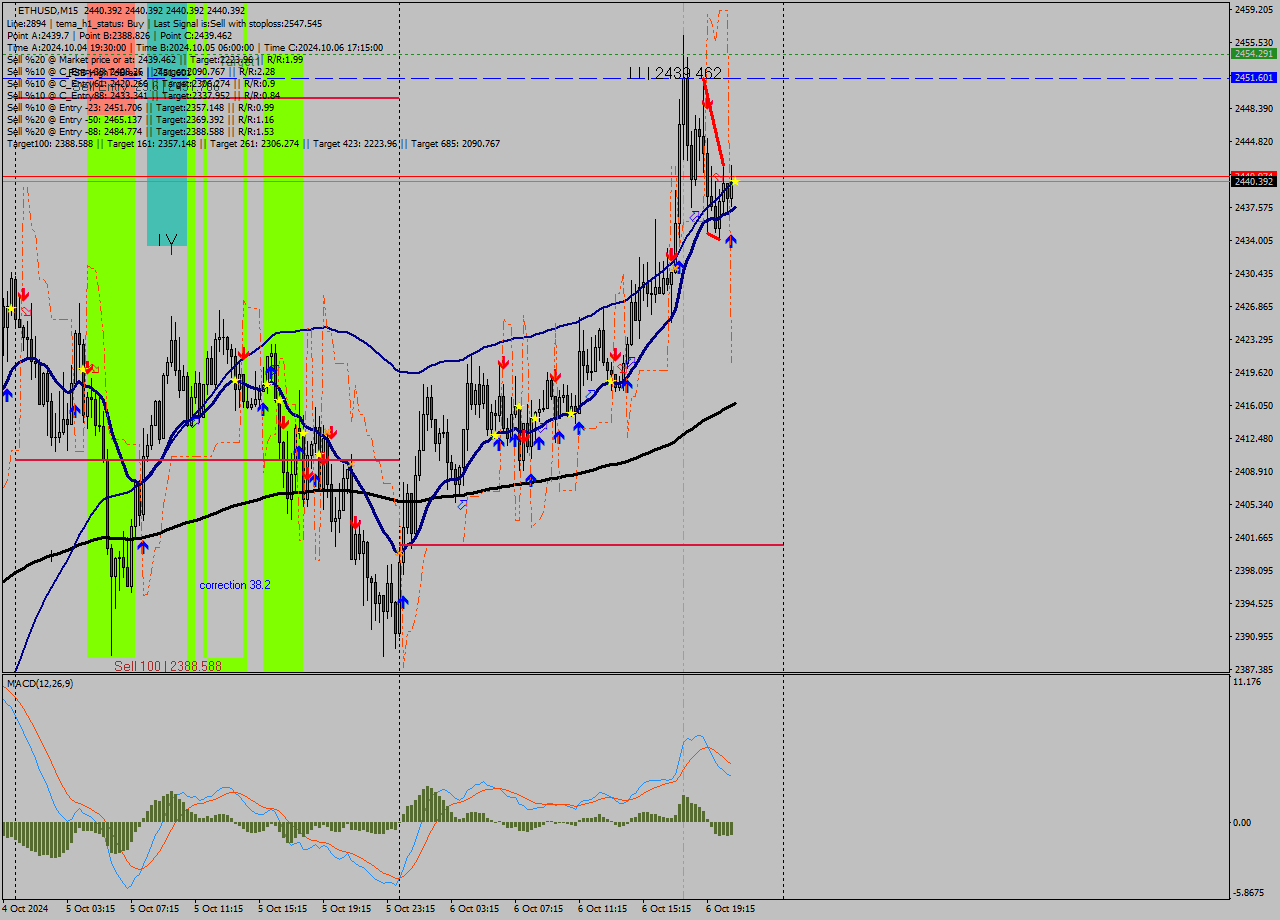Click the 2387.385 price axis label
1280x920 pixels.
[1253, 669]
